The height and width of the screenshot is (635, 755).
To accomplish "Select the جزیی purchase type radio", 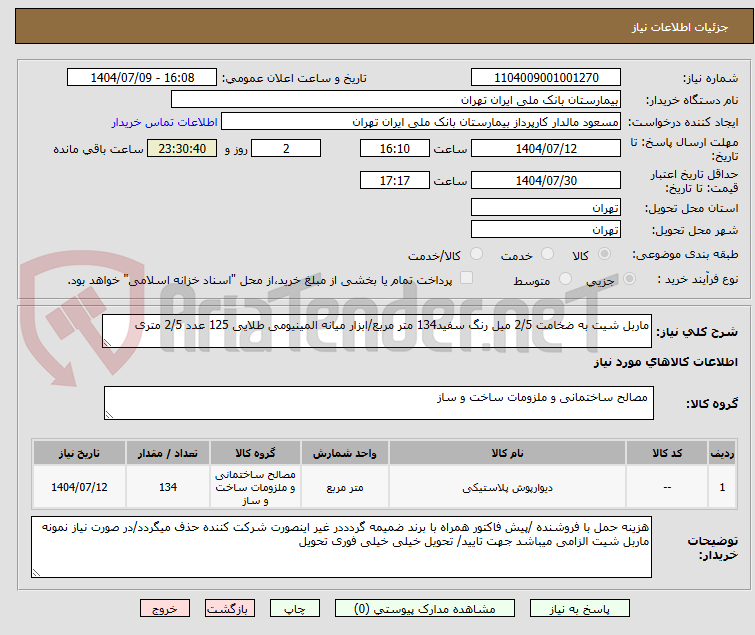I will [x=629, y=279].
